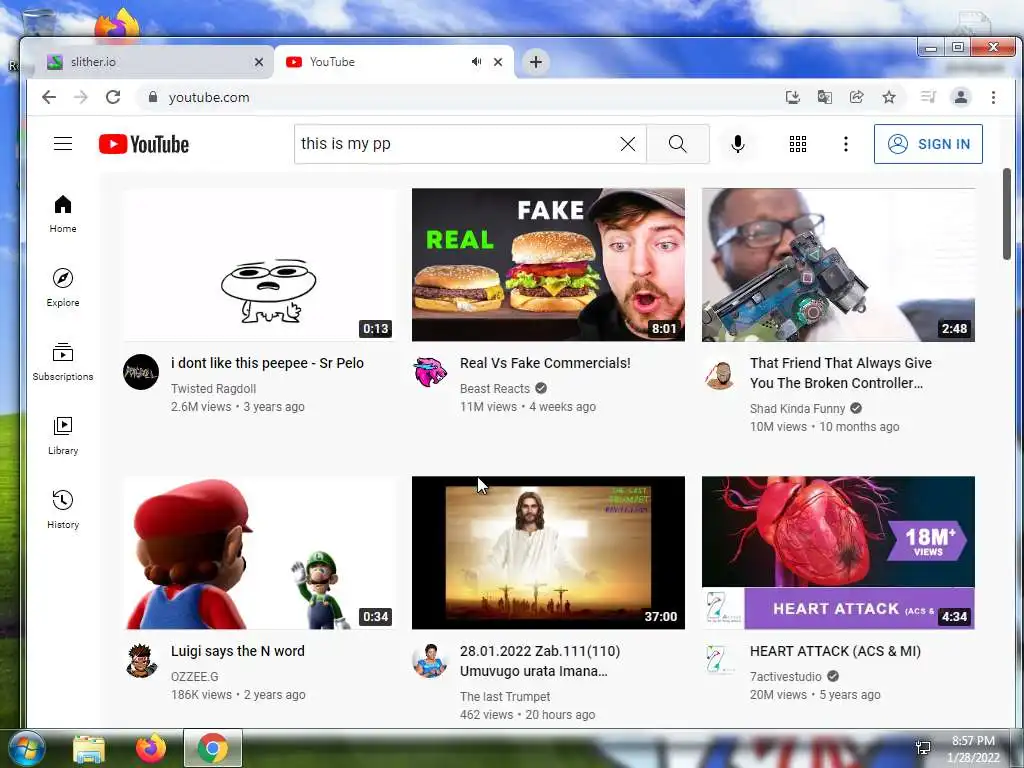Image resolution: width=1024 pixels, height=768 pixels.
Task: Launch Firefox from the taskbar
Action: 151,748
